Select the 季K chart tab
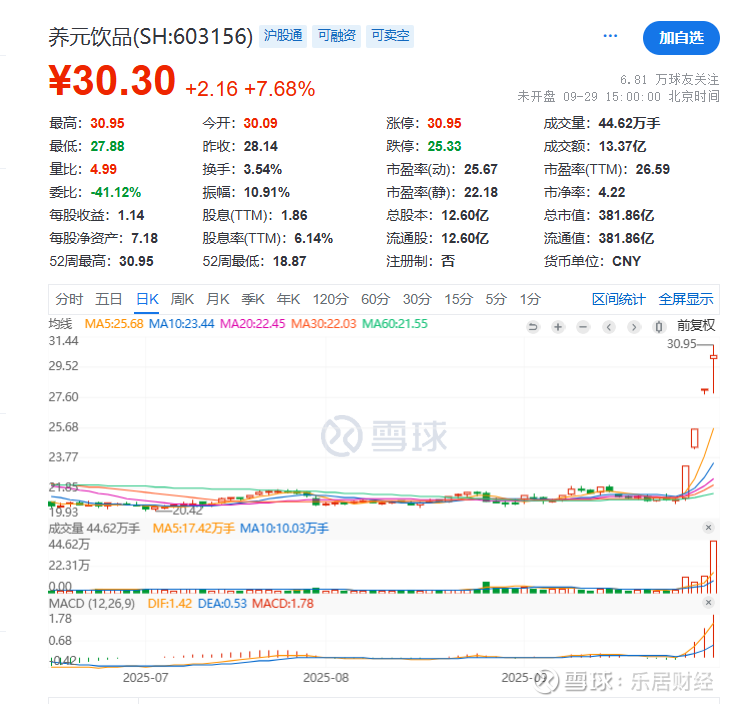Viewport: 735px width, 704px height. tap(253, 299)
